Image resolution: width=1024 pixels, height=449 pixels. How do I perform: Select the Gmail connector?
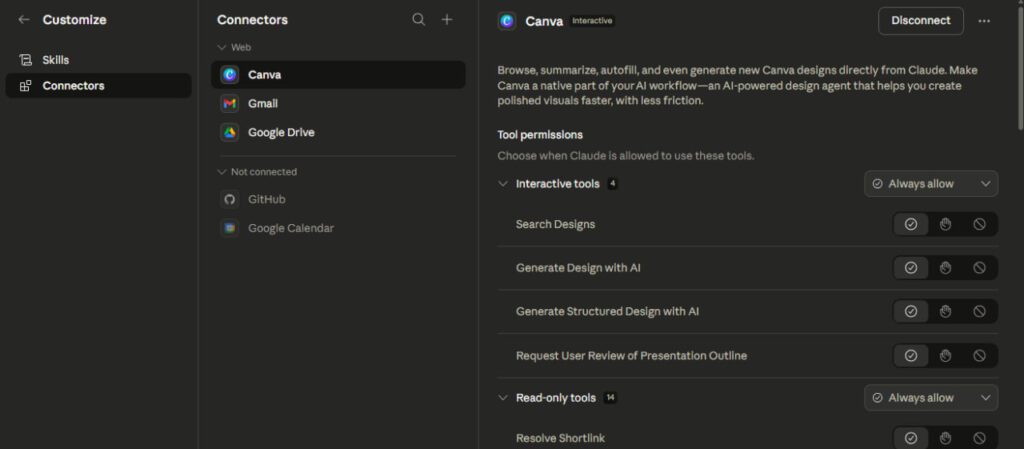pos(262,104)
